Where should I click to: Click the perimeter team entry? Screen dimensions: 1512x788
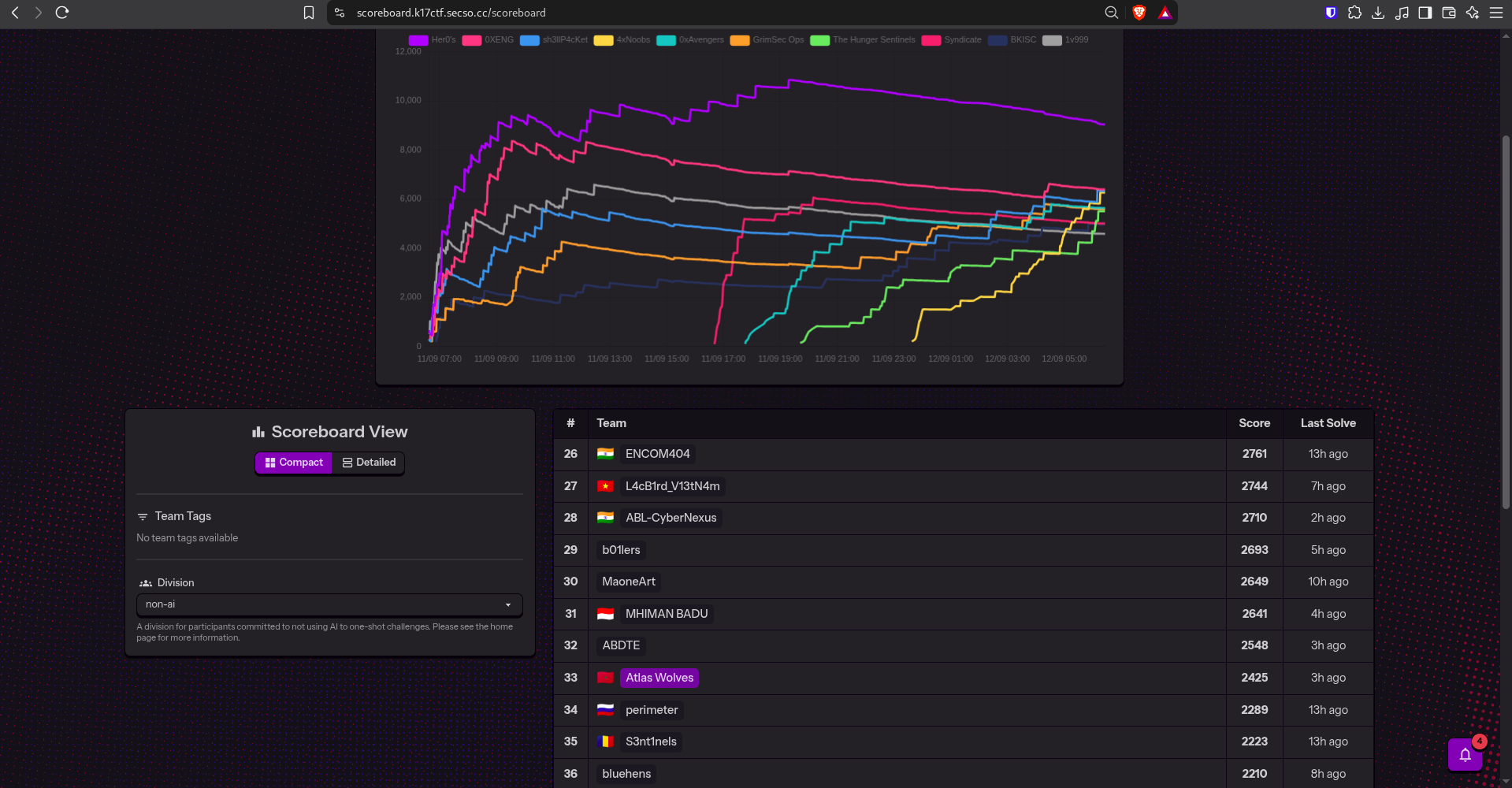652,710
